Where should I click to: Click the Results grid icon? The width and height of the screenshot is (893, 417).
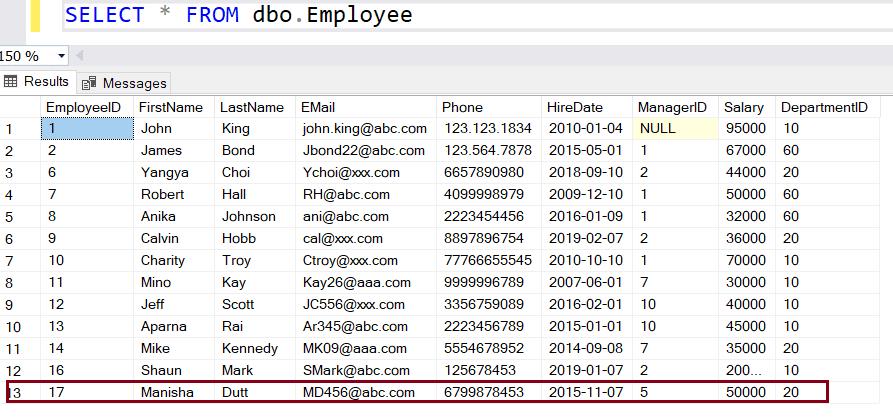[12, 82]
